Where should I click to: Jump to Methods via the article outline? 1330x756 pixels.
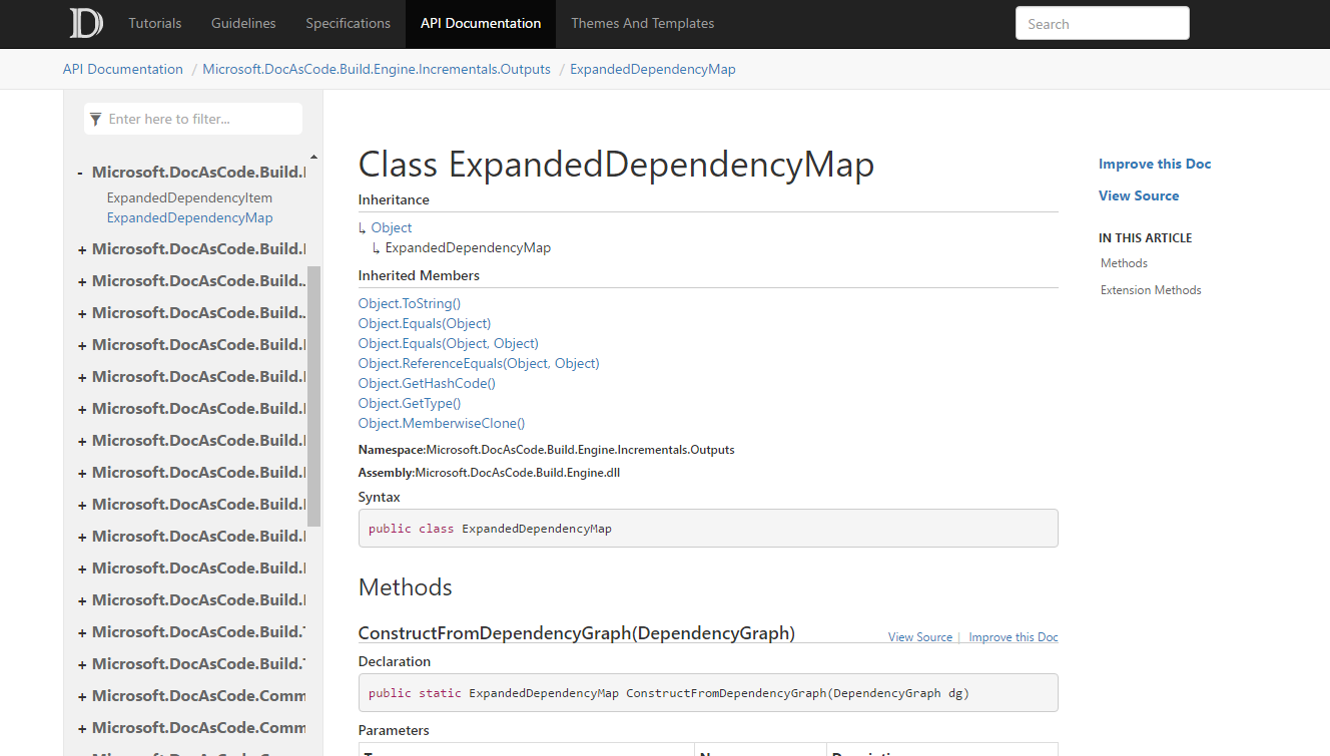click(1123, 263)
